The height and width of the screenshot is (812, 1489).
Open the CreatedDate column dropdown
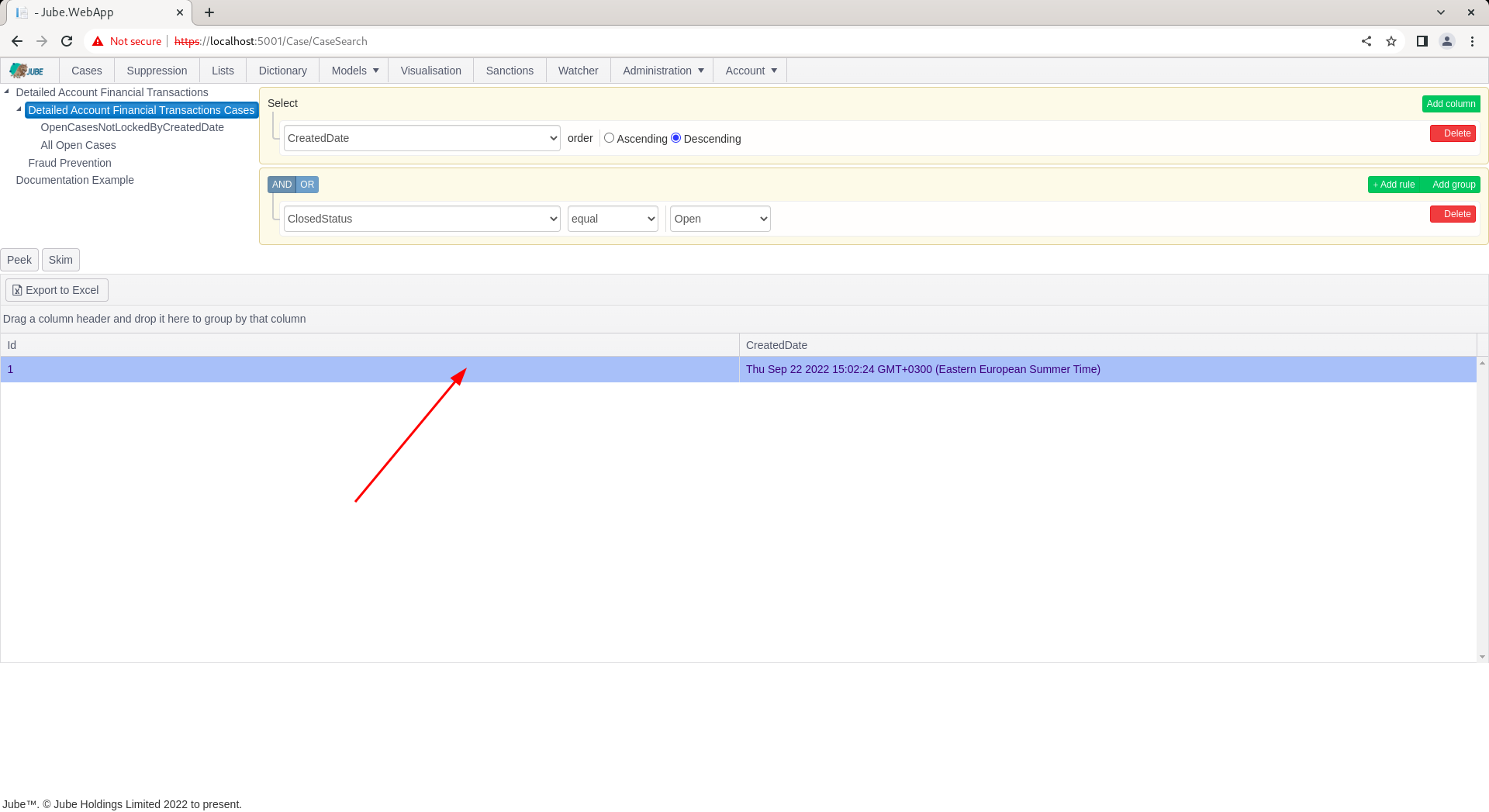click(x=422, y=138)
